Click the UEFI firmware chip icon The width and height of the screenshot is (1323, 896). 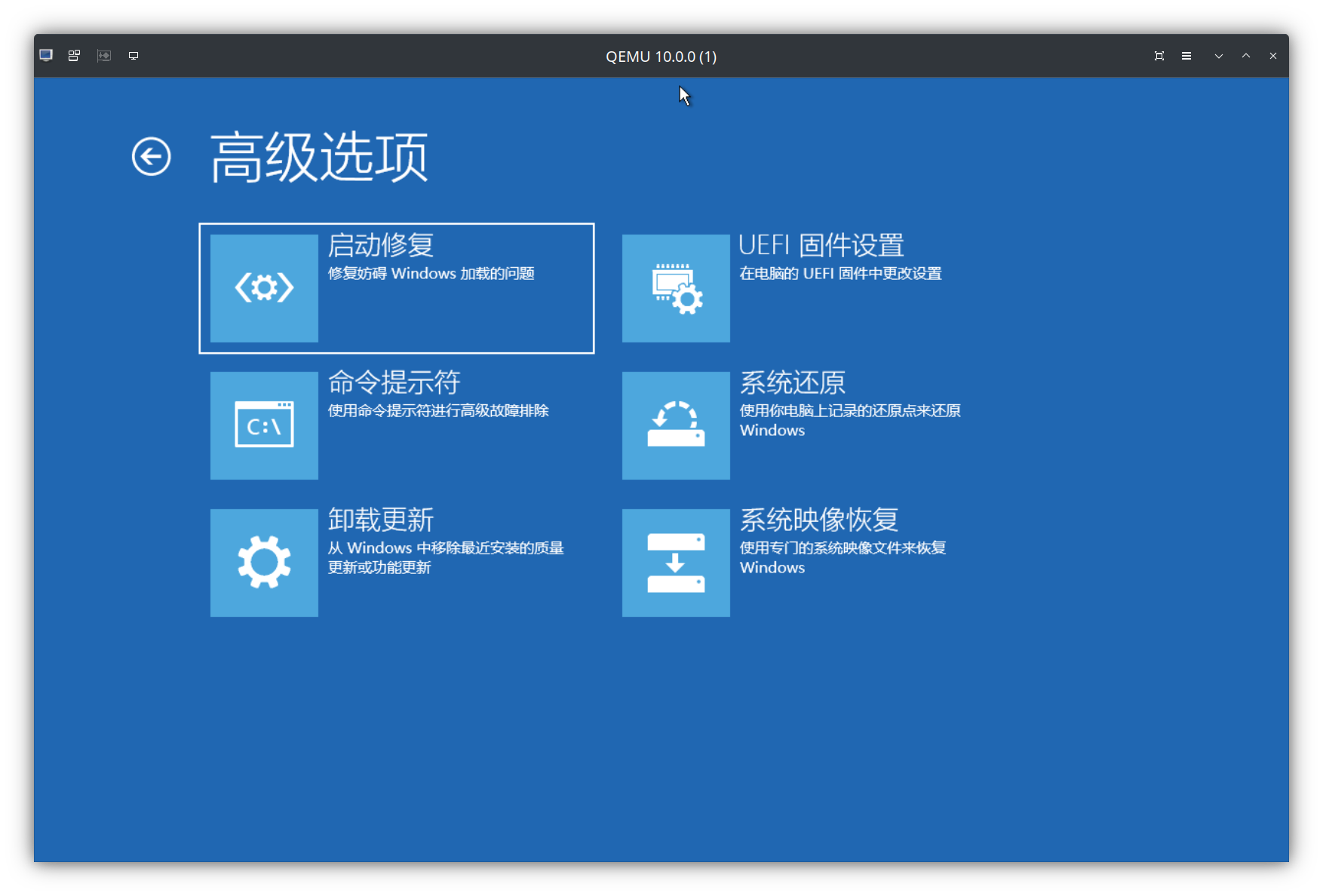point(675,287)
